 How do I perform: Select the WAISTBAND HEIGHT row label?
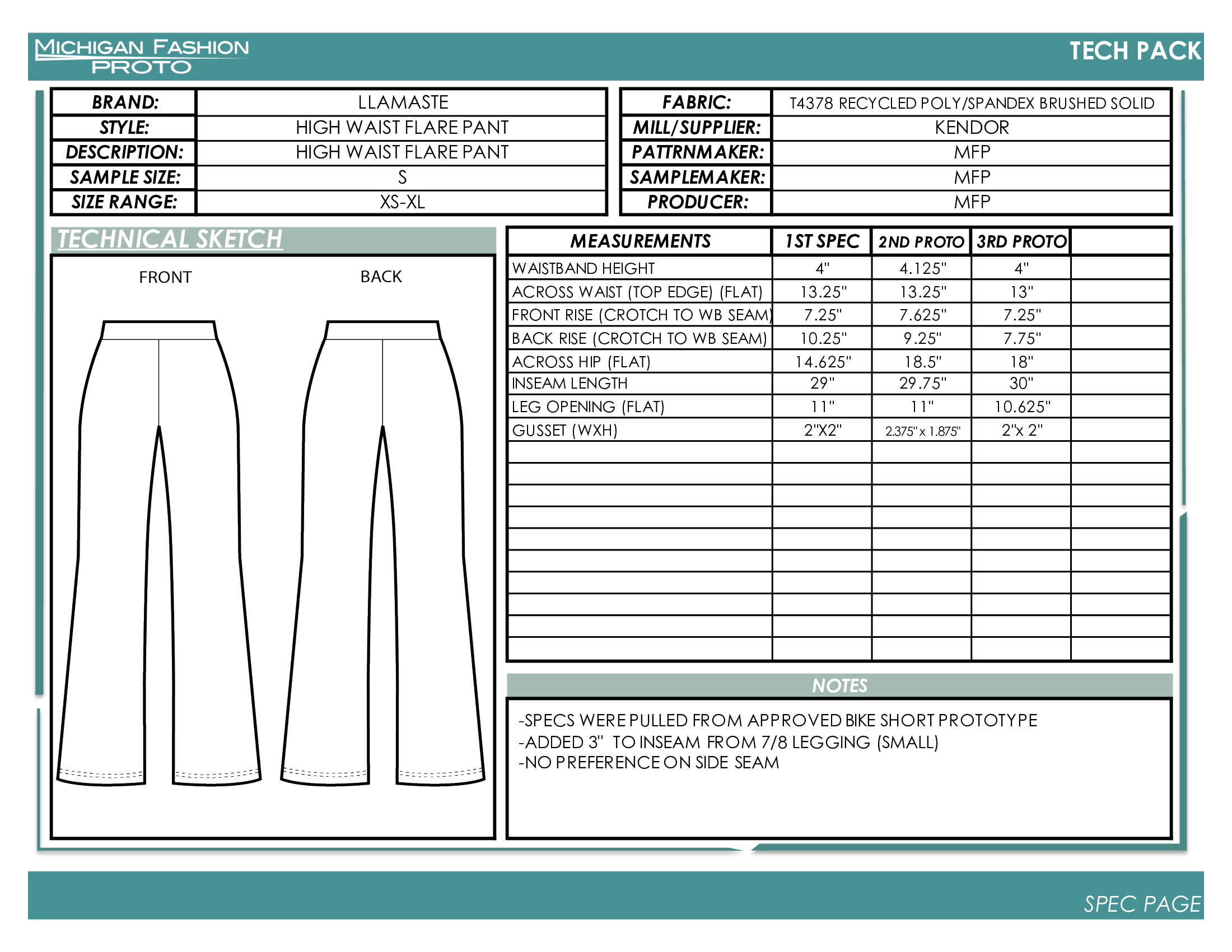[583, 268]
